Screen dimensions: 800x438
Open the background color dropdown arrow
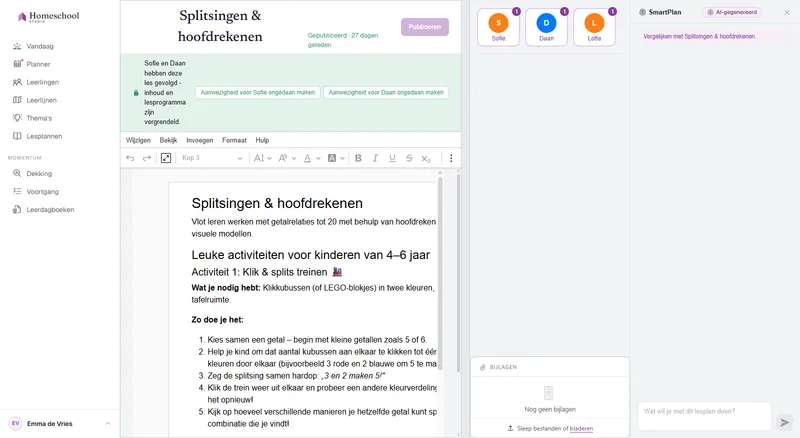click(x=342, y=159)
